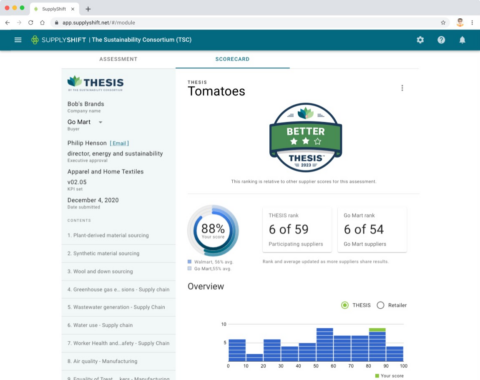Bookmark page with the star icon
This screenshot has width=480, height=380.
coord(443,23)
